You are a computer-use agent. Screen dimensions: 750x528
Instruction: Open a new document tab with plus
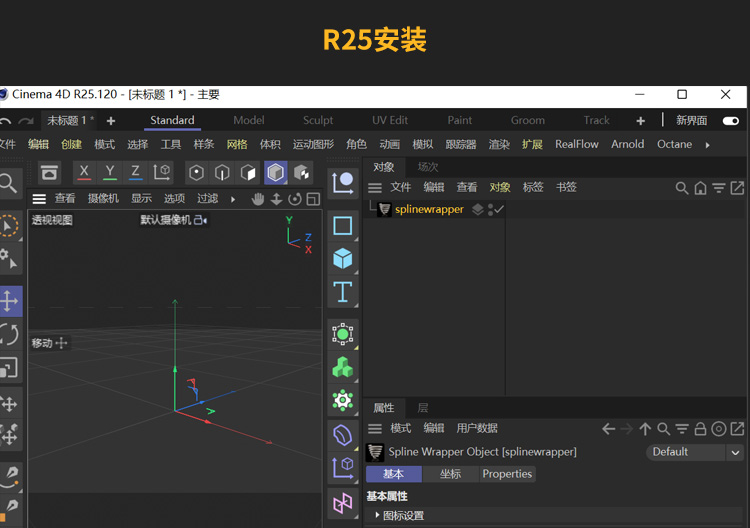coord(111,121)
